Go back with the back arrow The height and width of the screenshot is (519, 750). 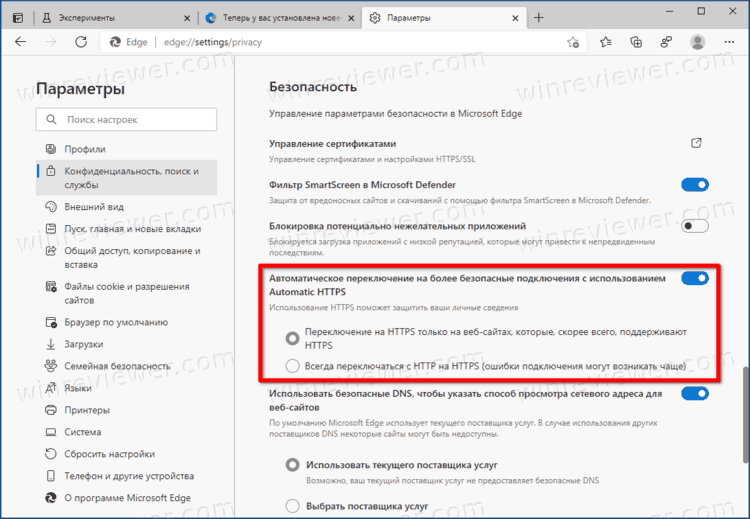click(21, 42)
